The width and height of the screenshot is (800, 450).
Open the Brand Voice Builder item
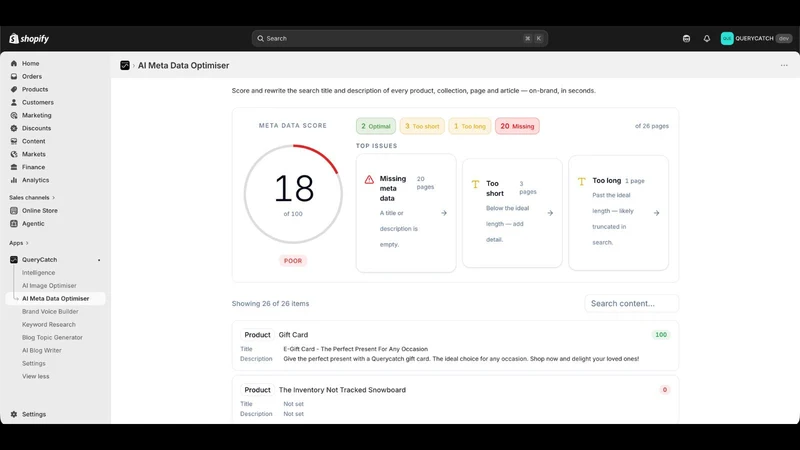point(50,312)
